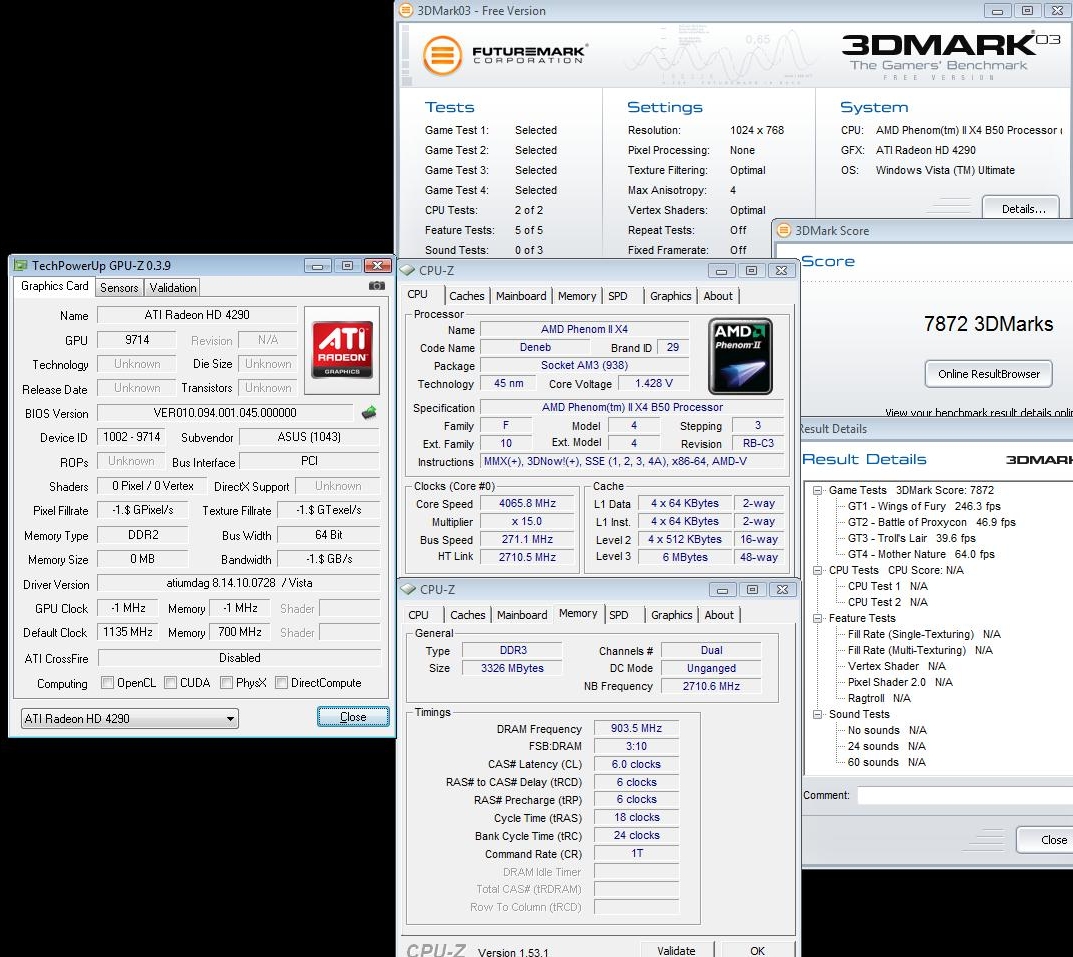Click the AMD Phenom II processor logo
This screenshot has width=1073, height=957.
tap(740, 357)
